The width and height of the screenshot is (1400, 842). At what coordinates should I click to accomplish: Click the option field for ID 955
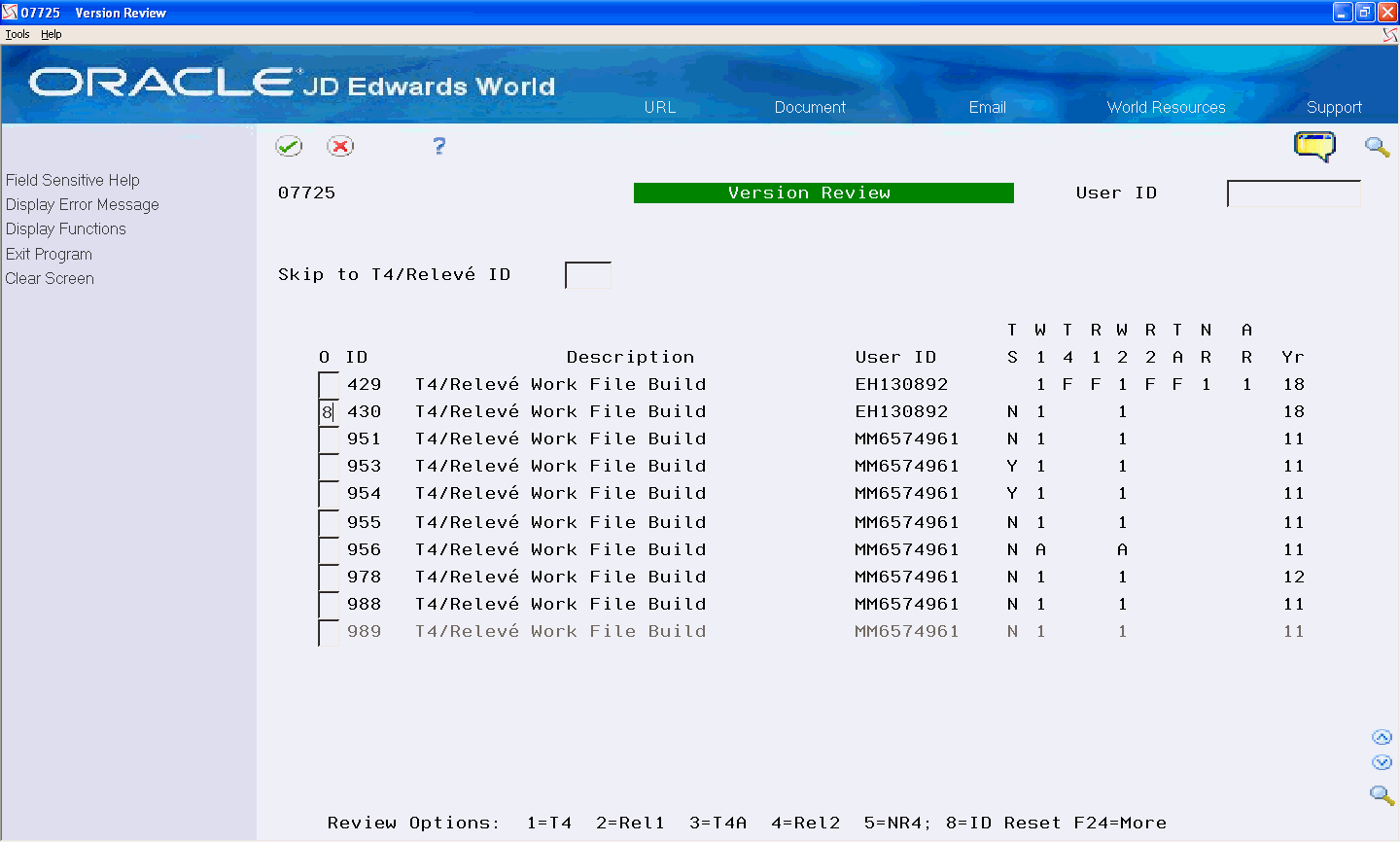pyautogui.click(x=329, y=523)
